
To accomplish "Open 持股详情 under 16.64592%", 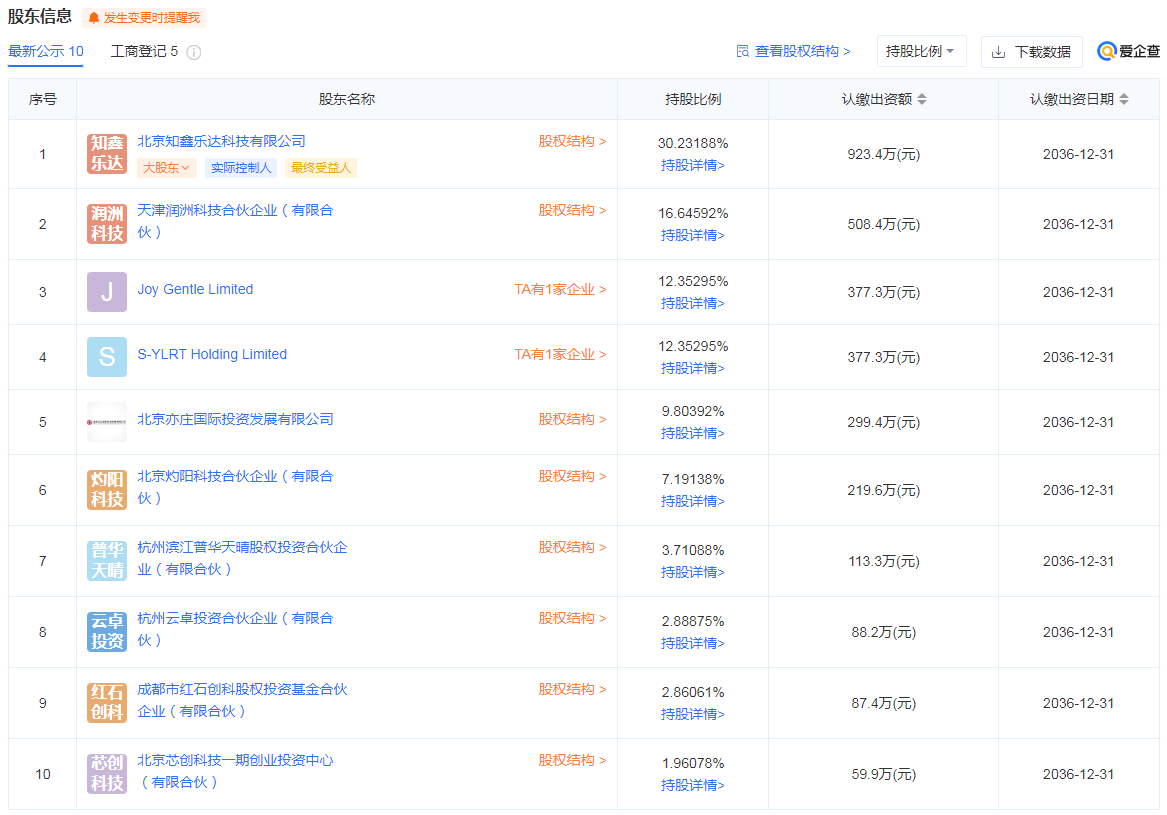I will 693,235.
